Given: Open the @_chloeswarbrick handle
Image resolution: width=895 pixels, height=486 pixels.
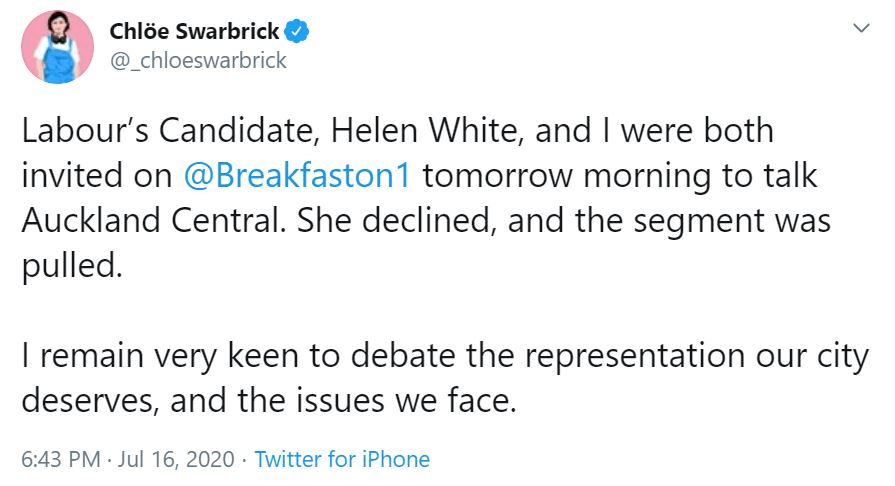Looking at the screenshot, I should click(x=198, y=61).
